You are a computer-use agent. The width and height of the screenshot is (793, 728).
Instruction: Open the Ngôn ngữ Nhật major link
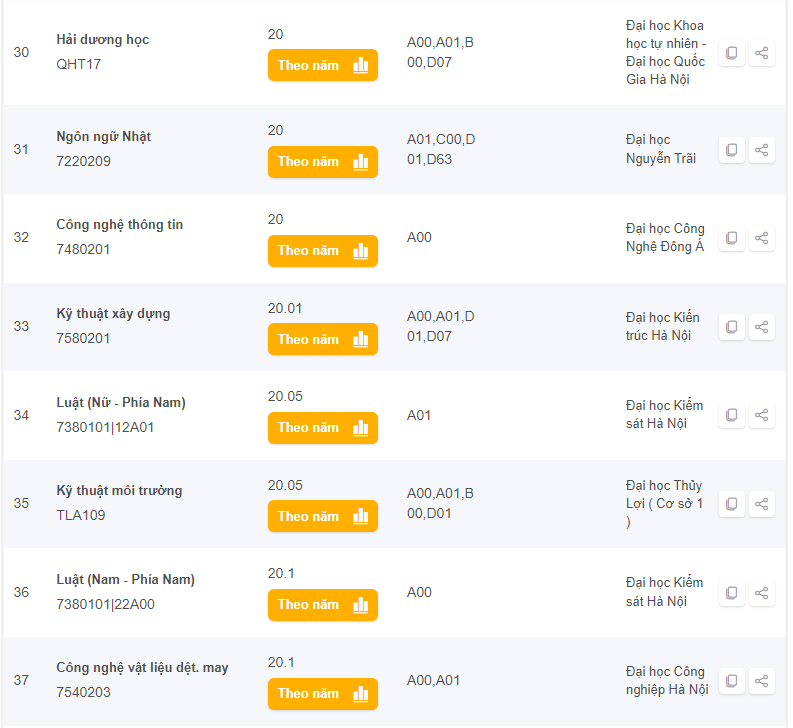[103, 137]
